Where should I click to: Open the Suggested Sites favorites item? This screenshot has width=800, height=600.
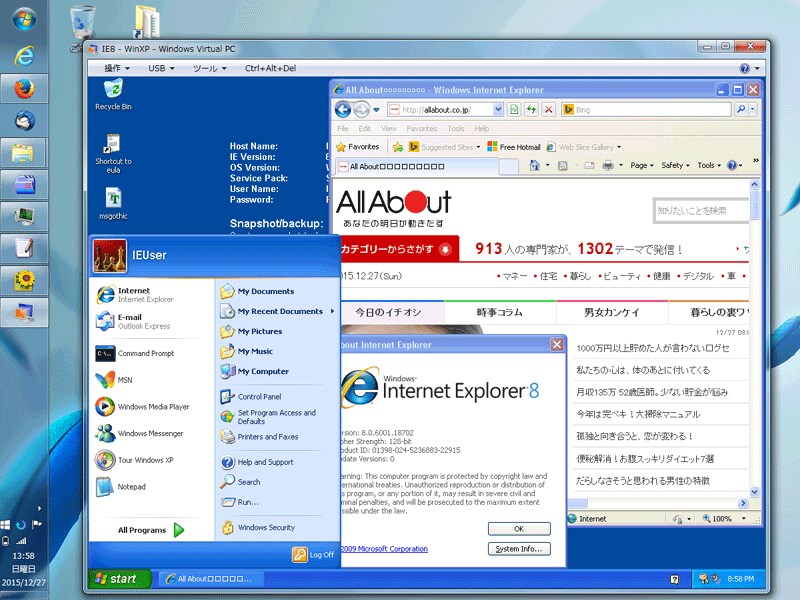click(444, 147)
